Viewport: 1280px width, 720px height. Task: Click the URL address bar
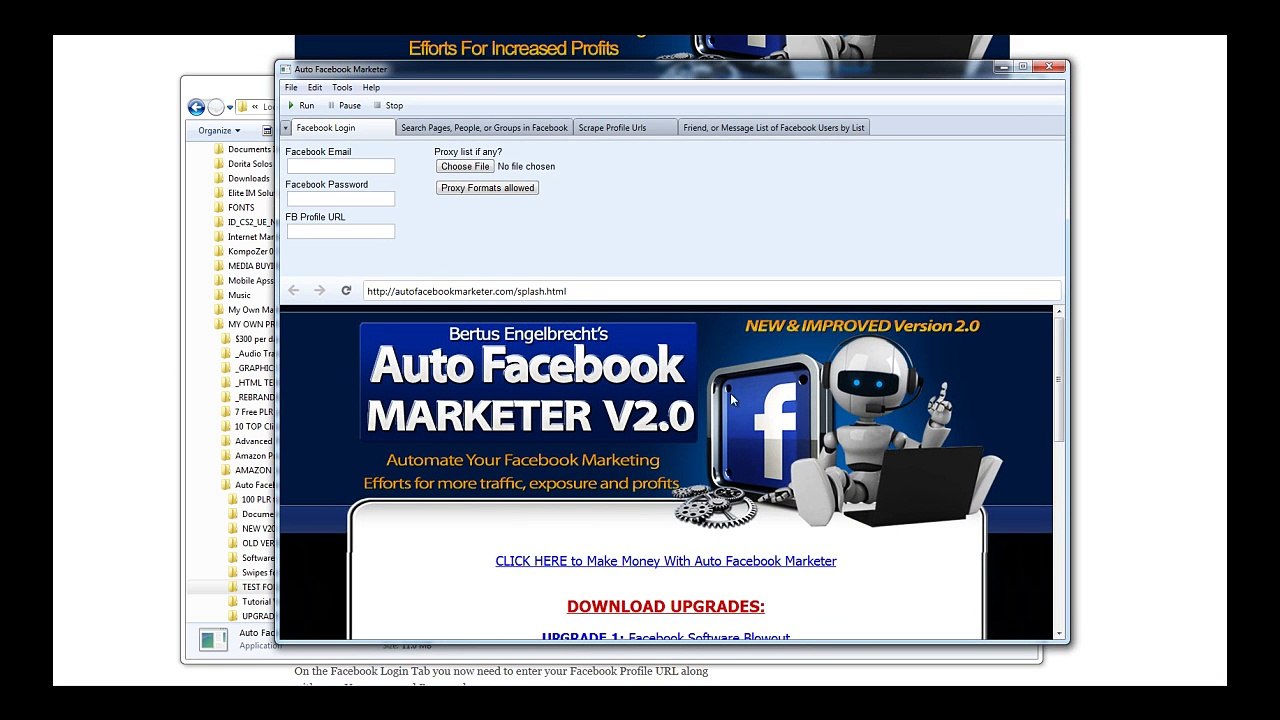point(711,291)
